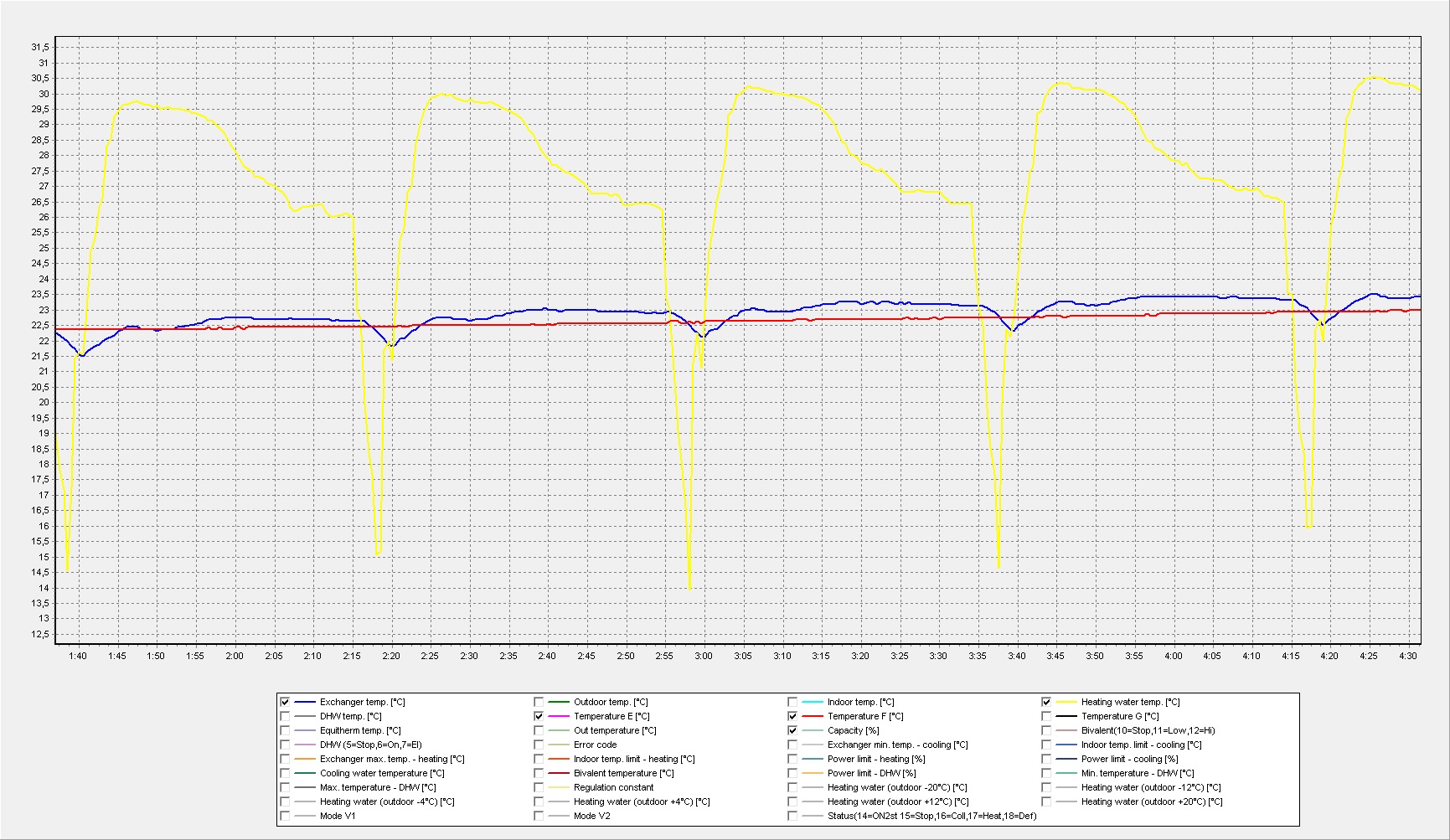Enable the Out temperature [°C] checkbox
The width and height of the screenshot is (1450, 840).
539,730
